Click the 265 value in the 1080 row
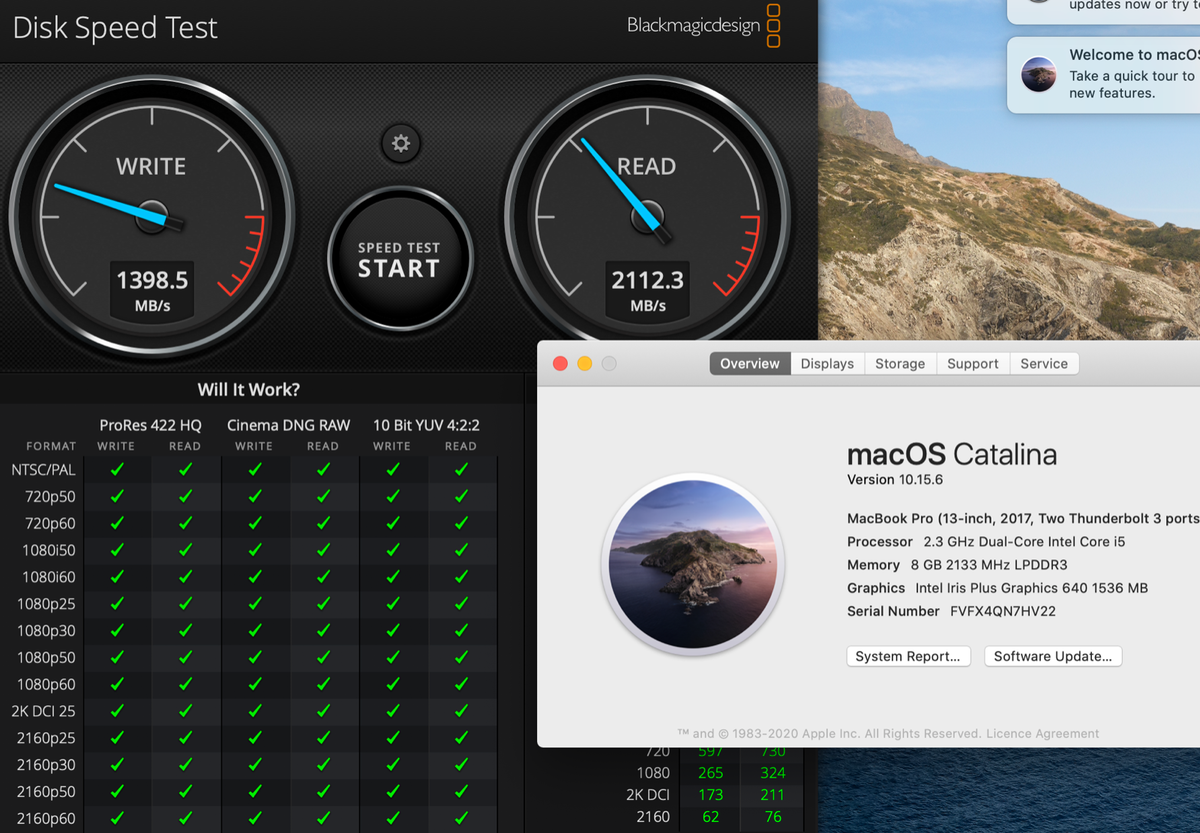This screenshot has height=833, width=1200. [x=710, y=773]
